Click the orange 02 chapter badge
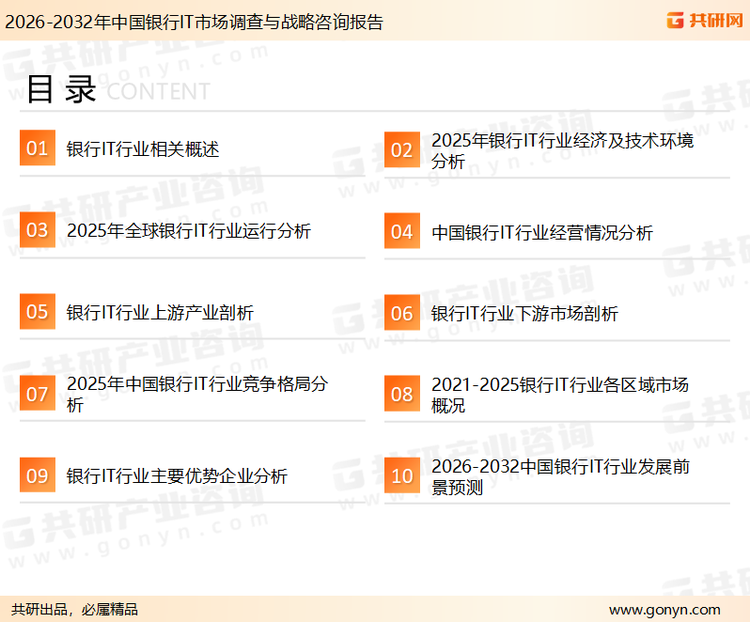This screenshot has height=622, width=750. (402, 150)
